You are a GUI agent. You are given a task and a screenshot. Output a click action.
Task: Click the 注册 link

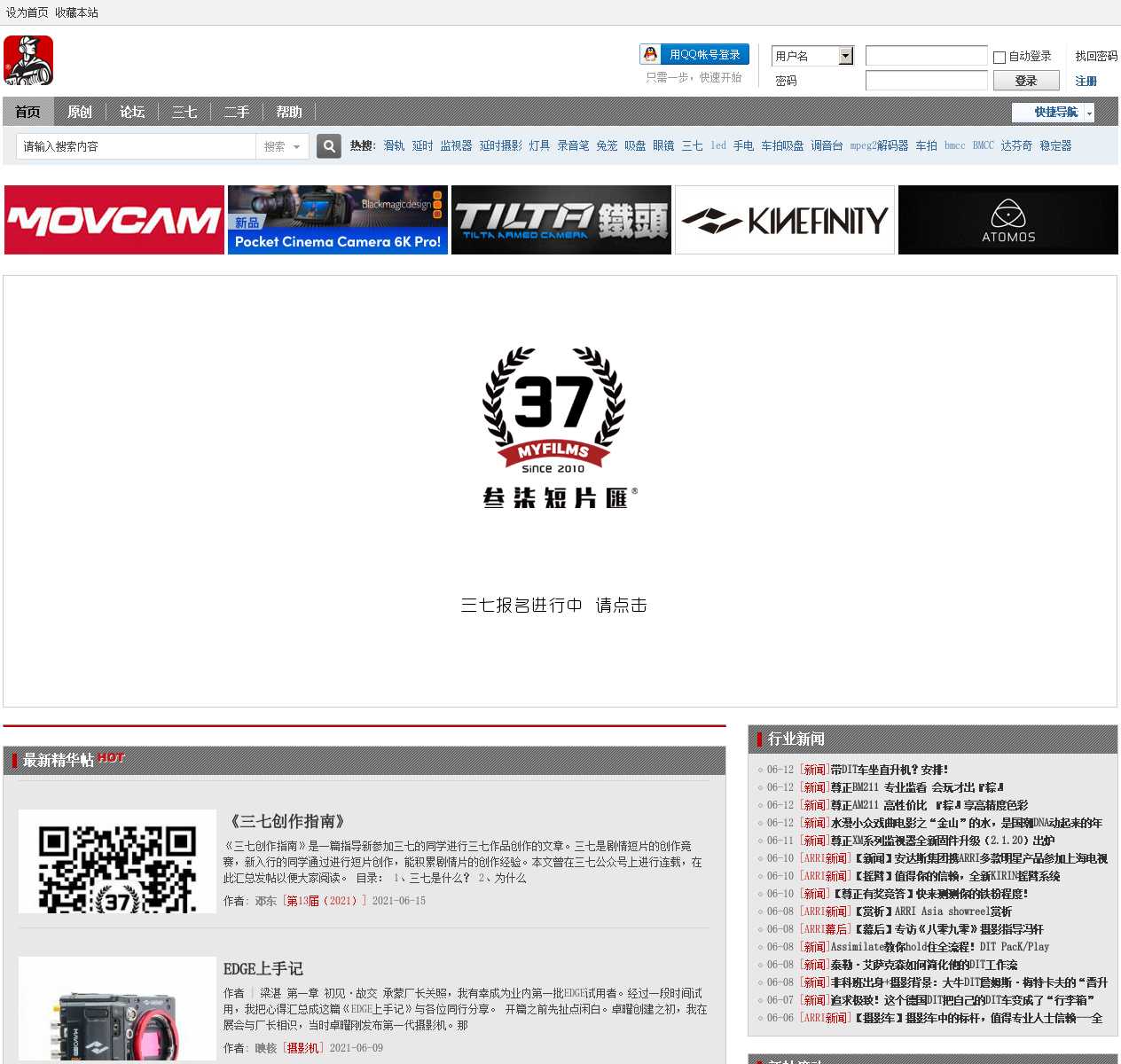tap(1086, 82)
